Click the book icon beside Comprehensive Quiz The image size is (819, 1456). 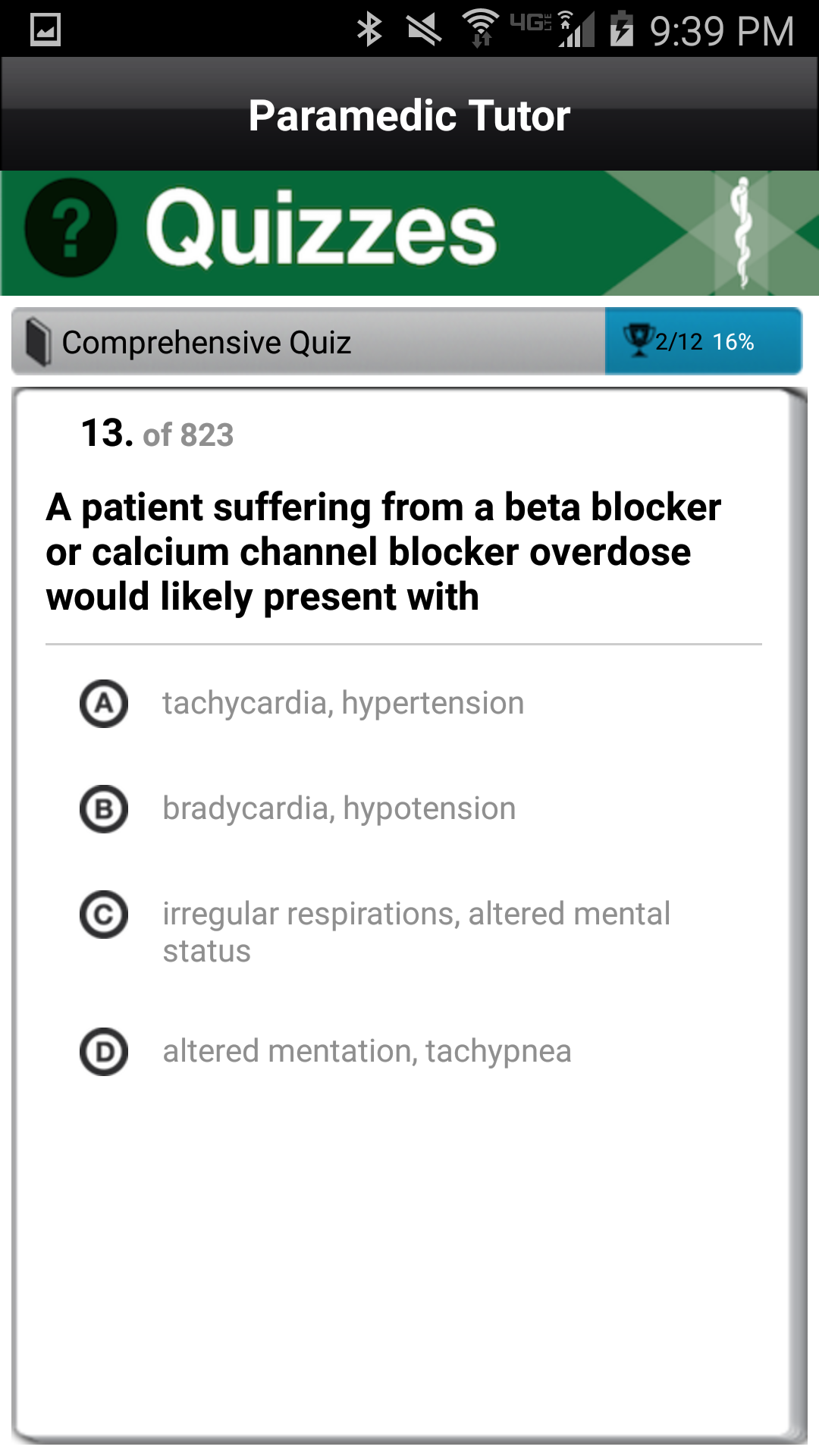(39, 341)
